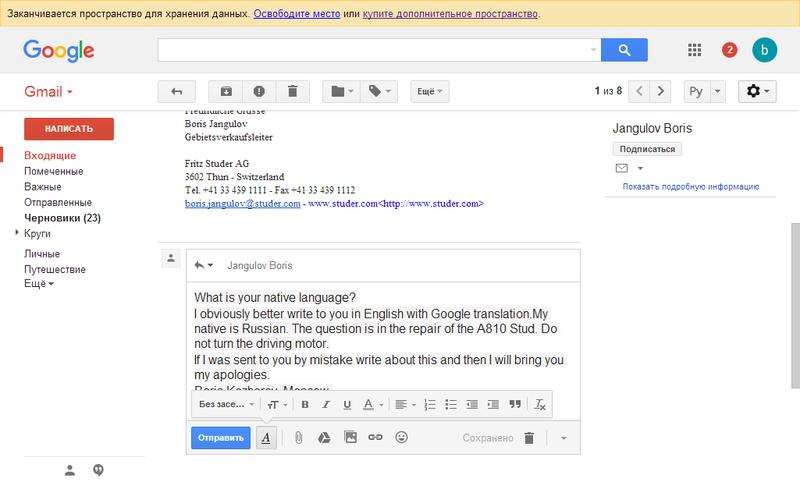Click the Подписаться button
Viewport: 800px width, 482px height.
coord(647,149)
